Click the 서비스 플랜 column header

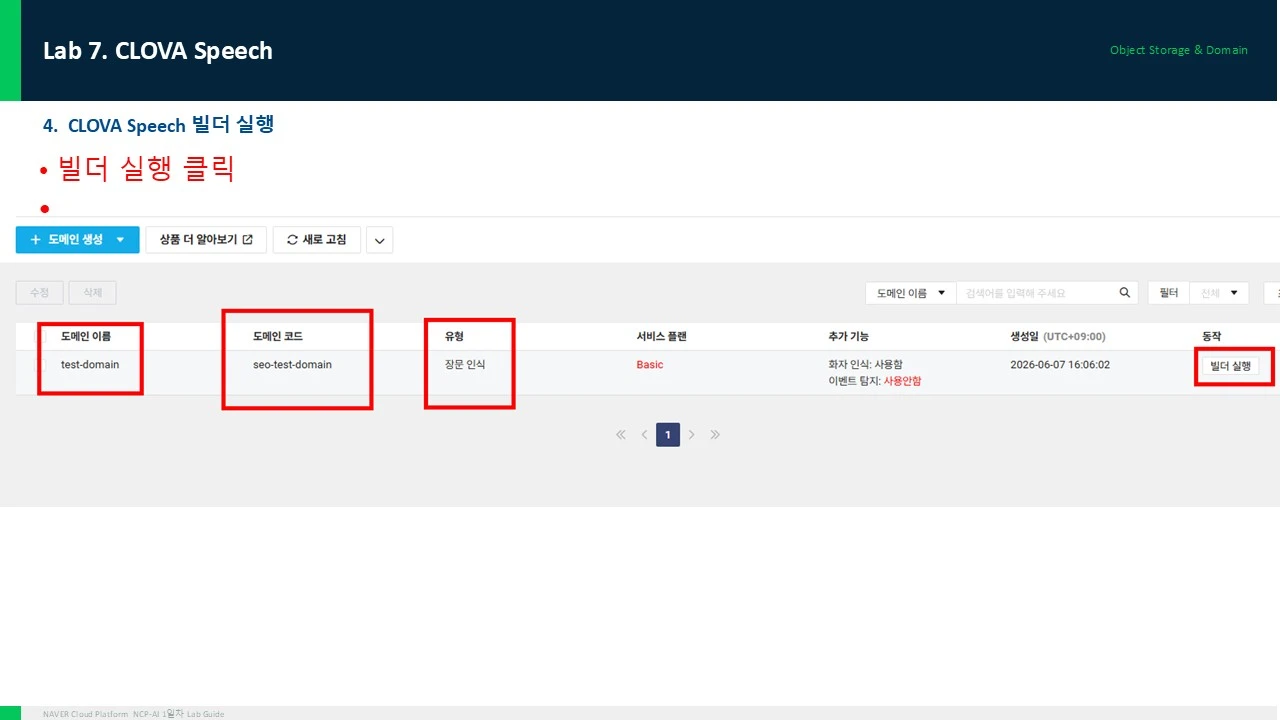662,337
